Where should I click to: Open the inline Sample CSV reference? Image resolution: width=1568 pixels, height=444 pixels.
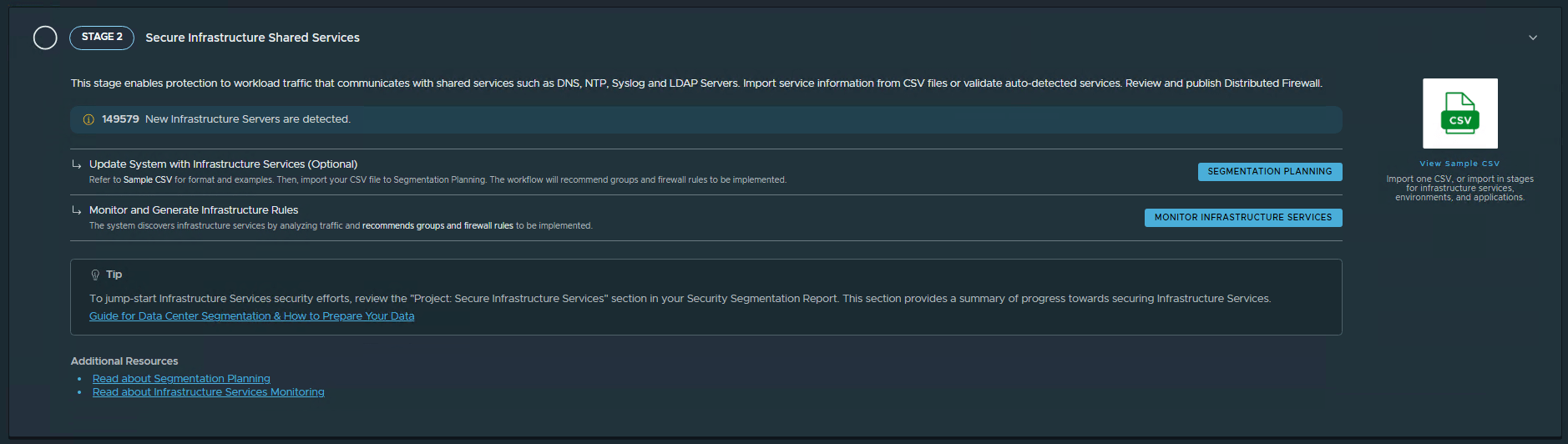tap(148, 180)
